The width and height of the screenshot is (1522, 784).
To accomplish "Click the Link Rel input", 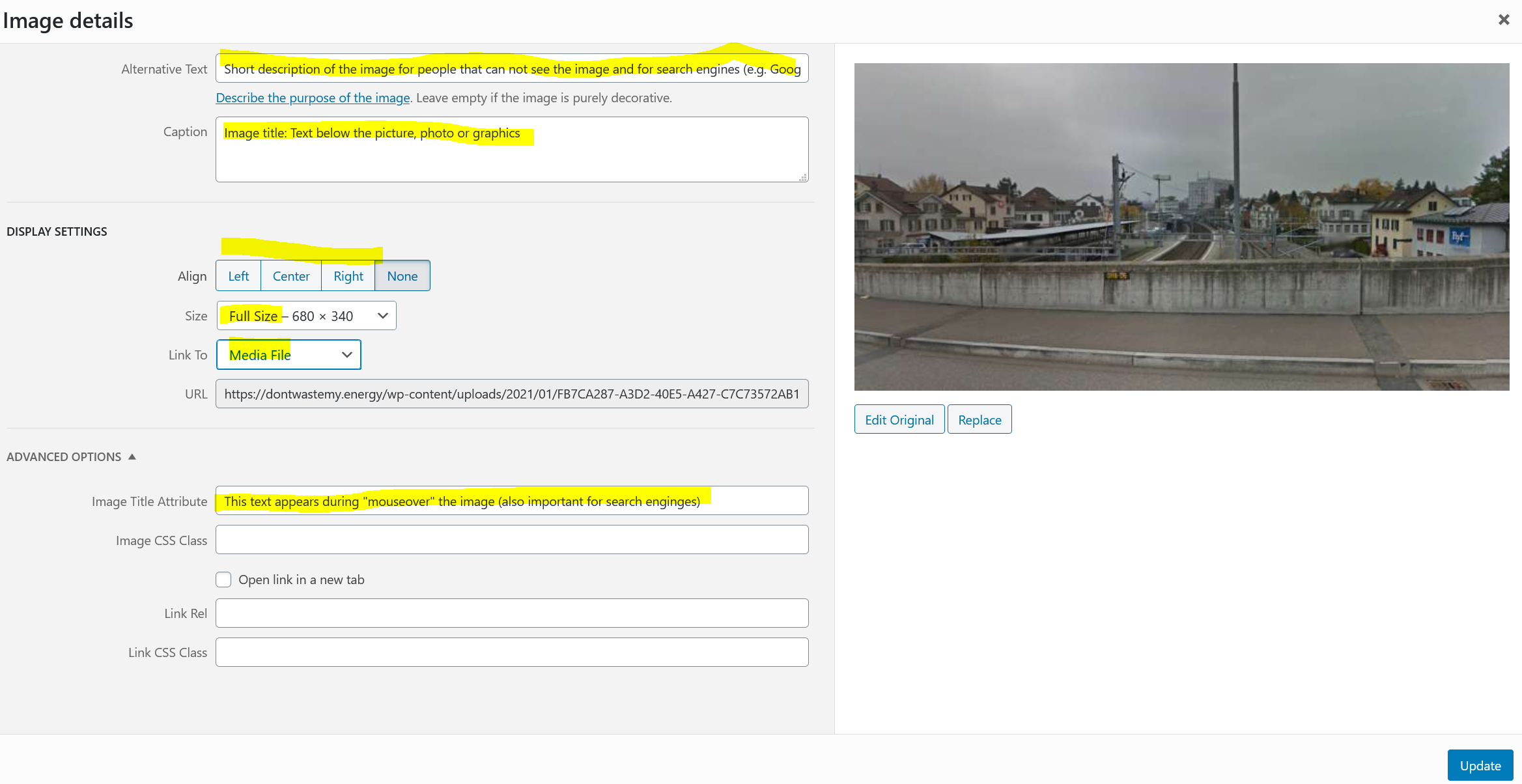I will (x=512, y=613).
